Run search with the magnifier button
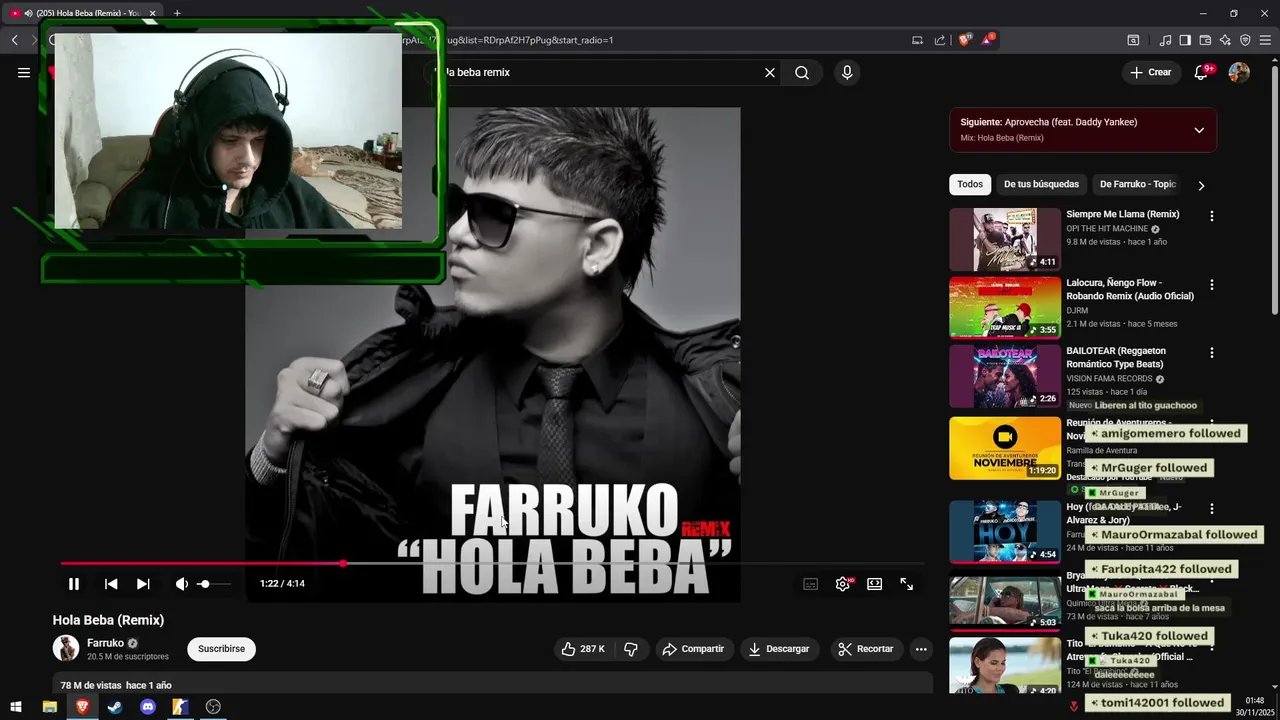Image resolution: width=1280 pixels, height=720 pixels. tap(802, 72)
